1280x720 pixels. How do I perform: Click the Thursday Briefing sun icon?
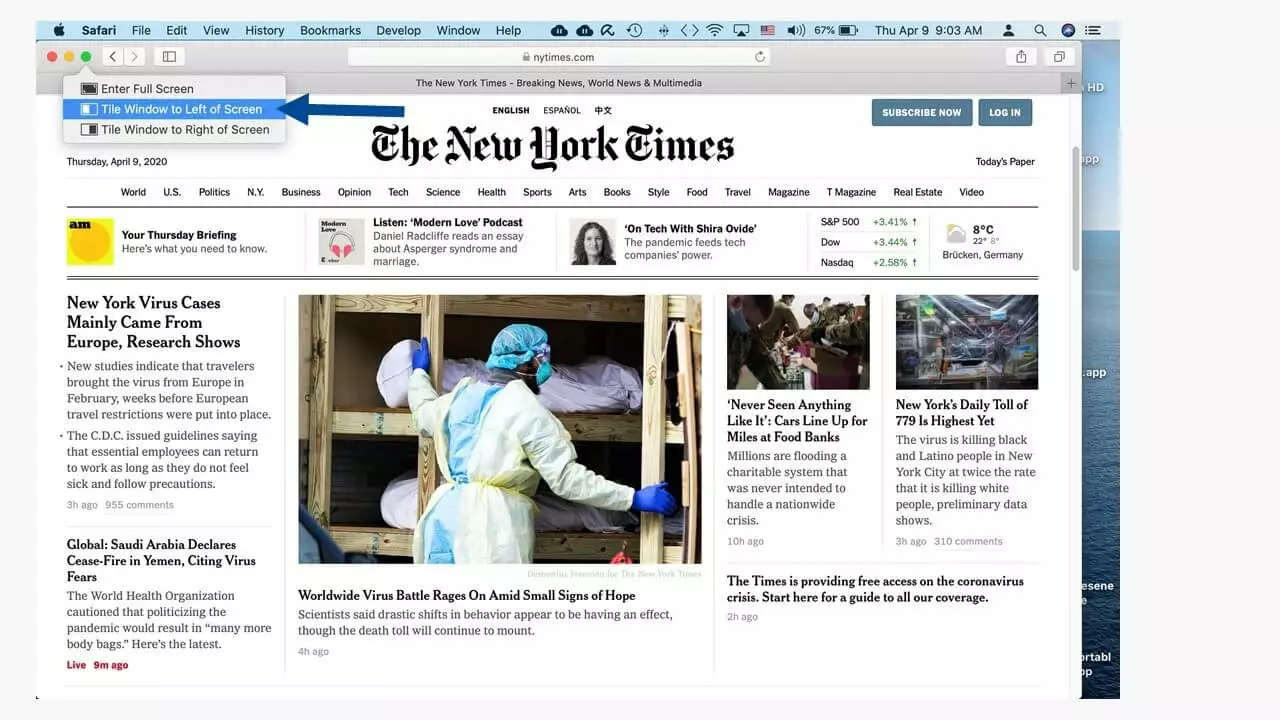coord(90,242)
